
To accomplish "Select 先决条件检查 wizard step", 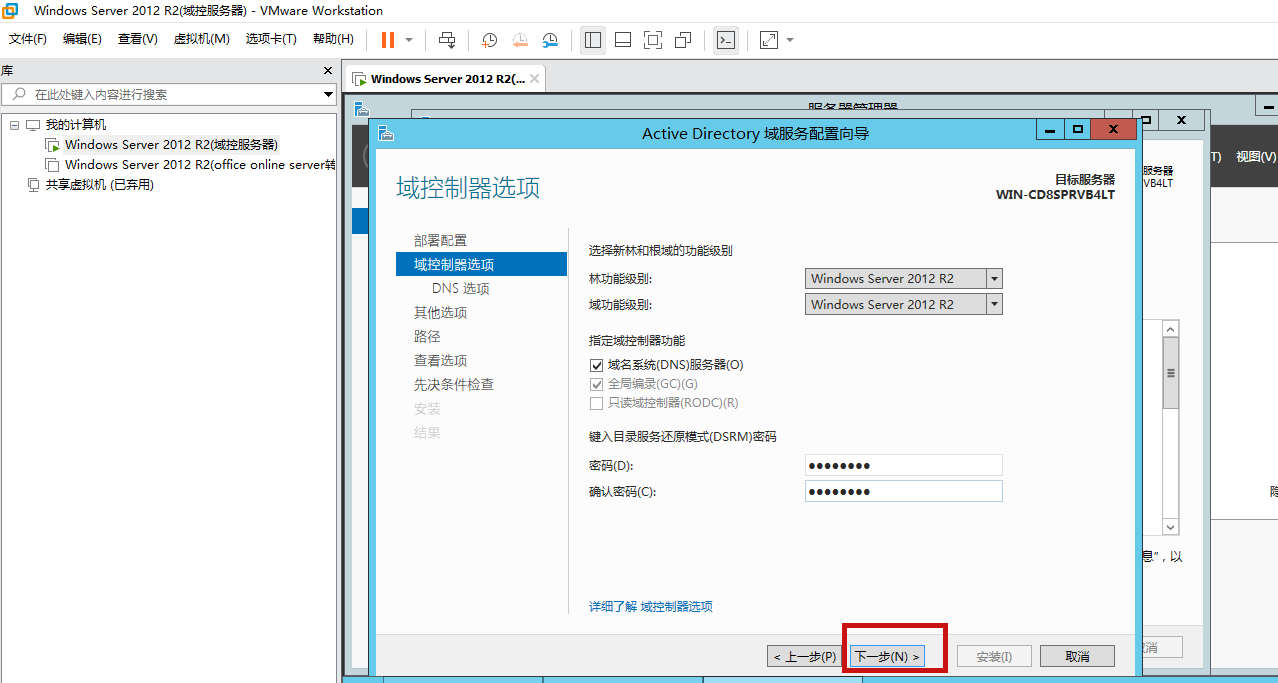I will tap(454, 385).
